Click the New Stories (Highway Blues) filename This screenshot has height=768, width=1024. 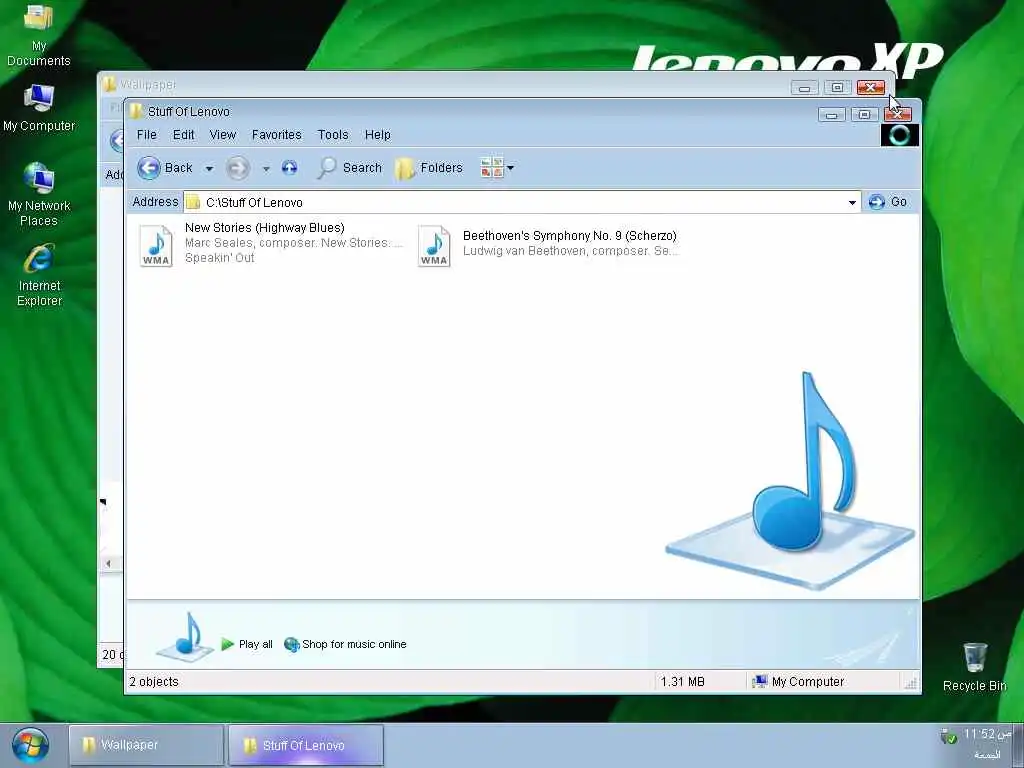(264, 227)
